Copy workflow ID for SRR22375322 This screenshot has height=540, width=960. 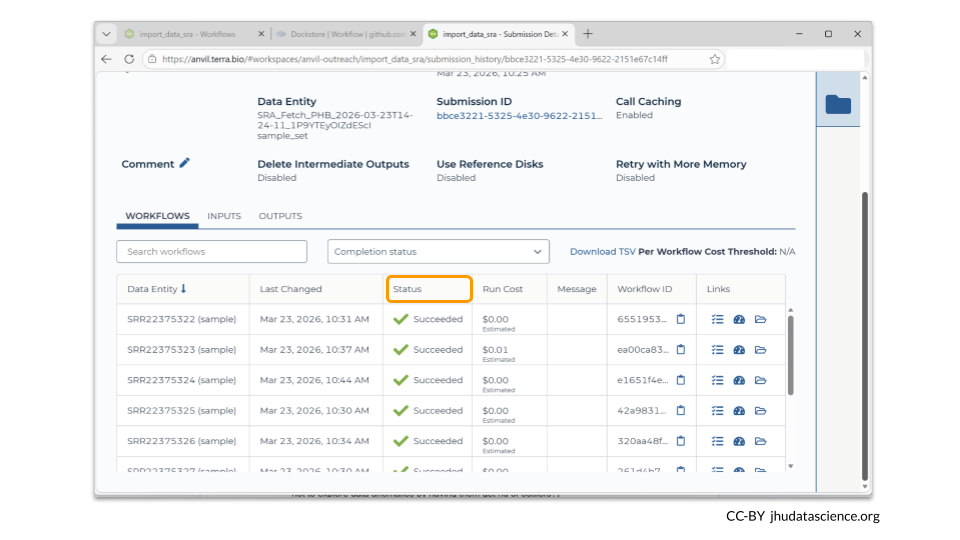681,320
